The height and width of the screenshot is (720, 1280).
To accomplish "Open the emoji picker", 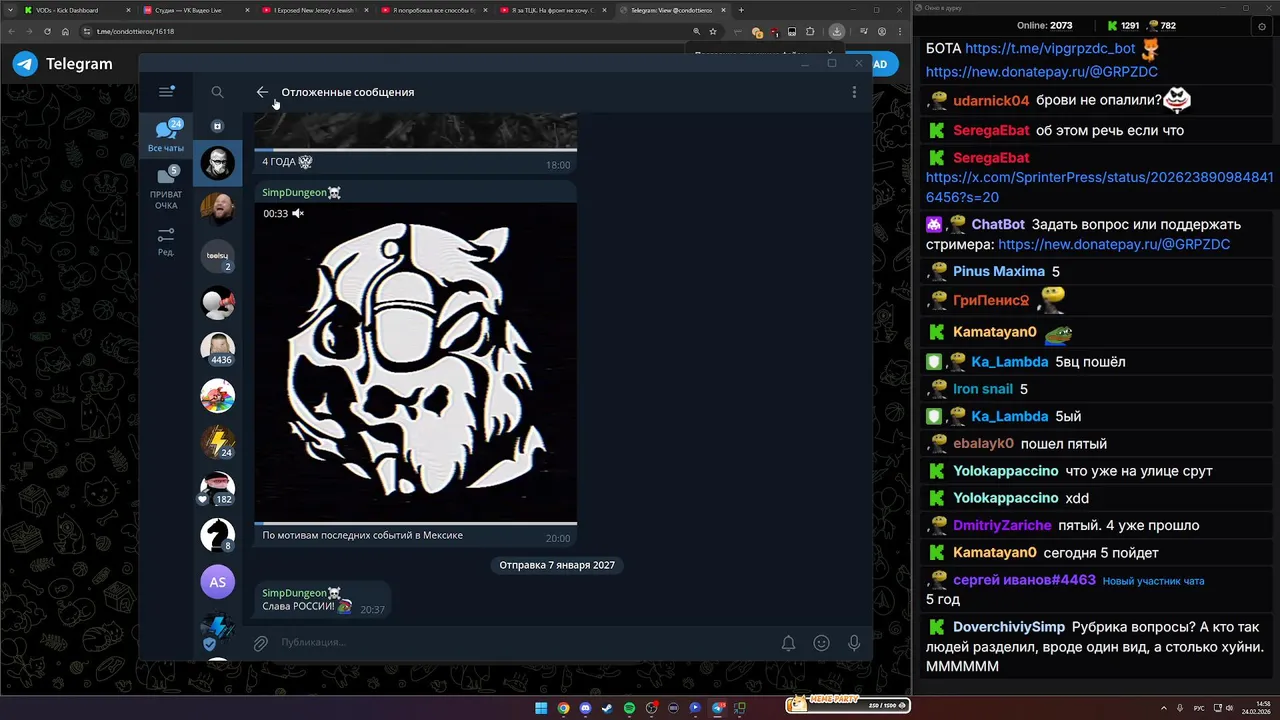I will tap(821, 643).
